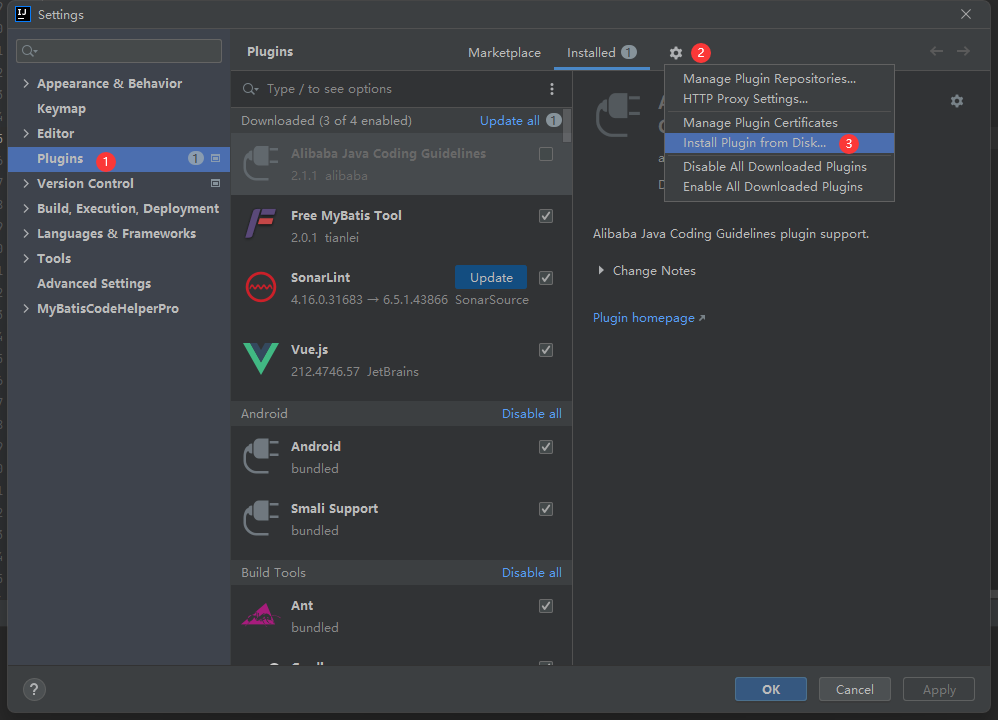Click the Vue.js plugin logo
Viewport: 998px width, 720px height.
[261, 358]
